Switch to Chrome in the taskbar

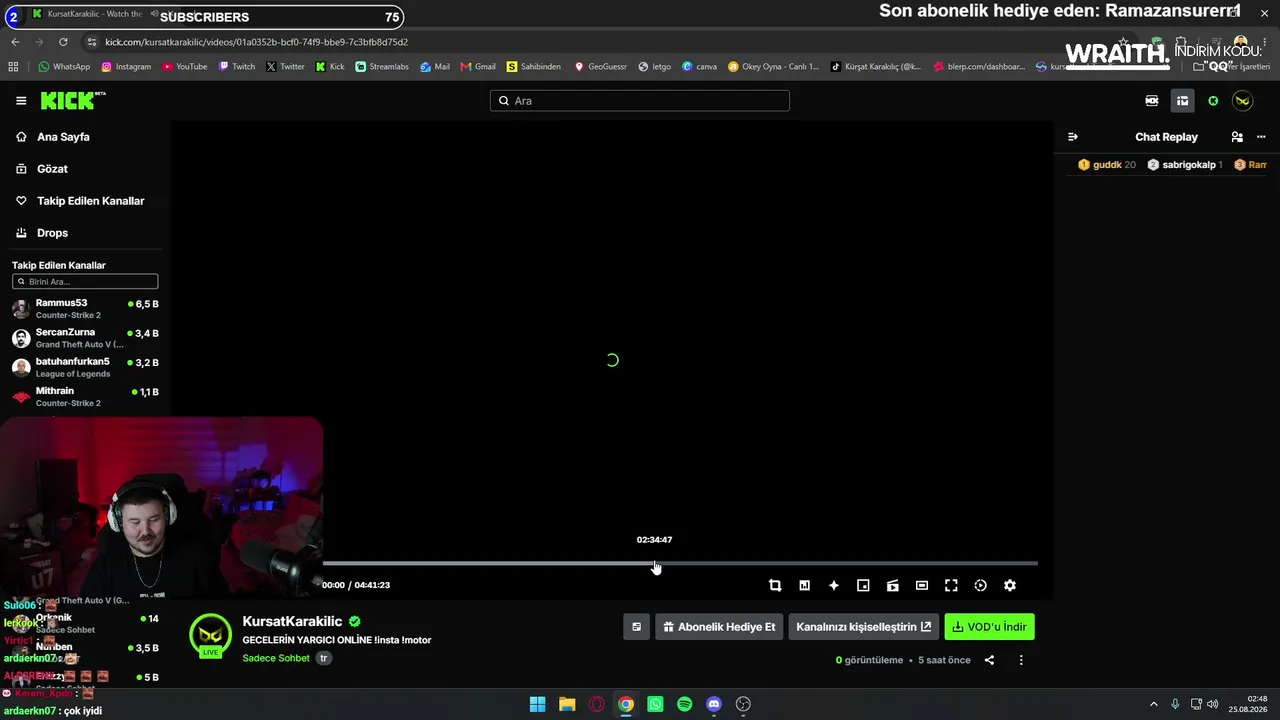[x=626, y=704]
